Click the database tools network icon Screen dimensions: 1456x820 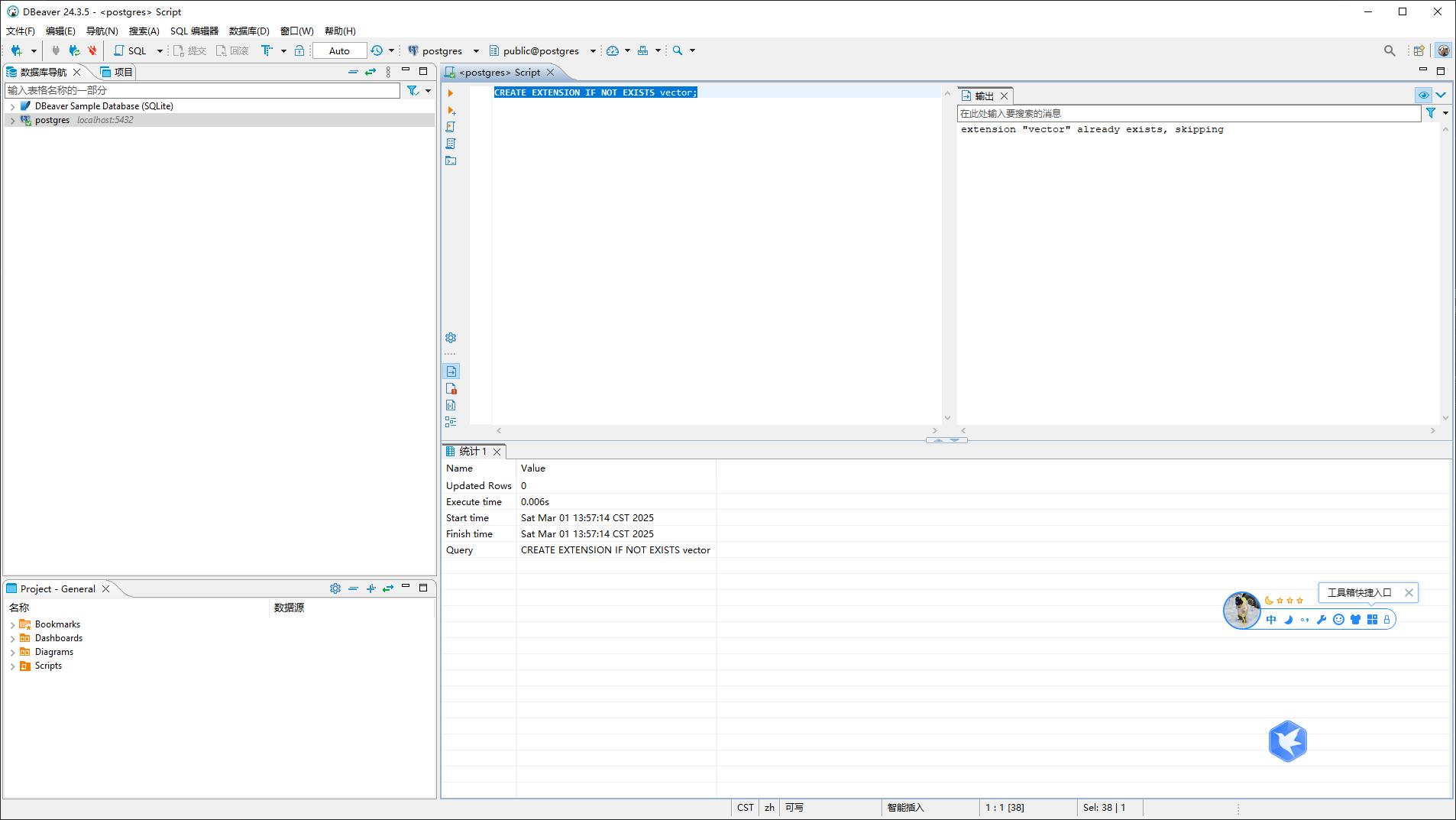[x=643, y=50]
